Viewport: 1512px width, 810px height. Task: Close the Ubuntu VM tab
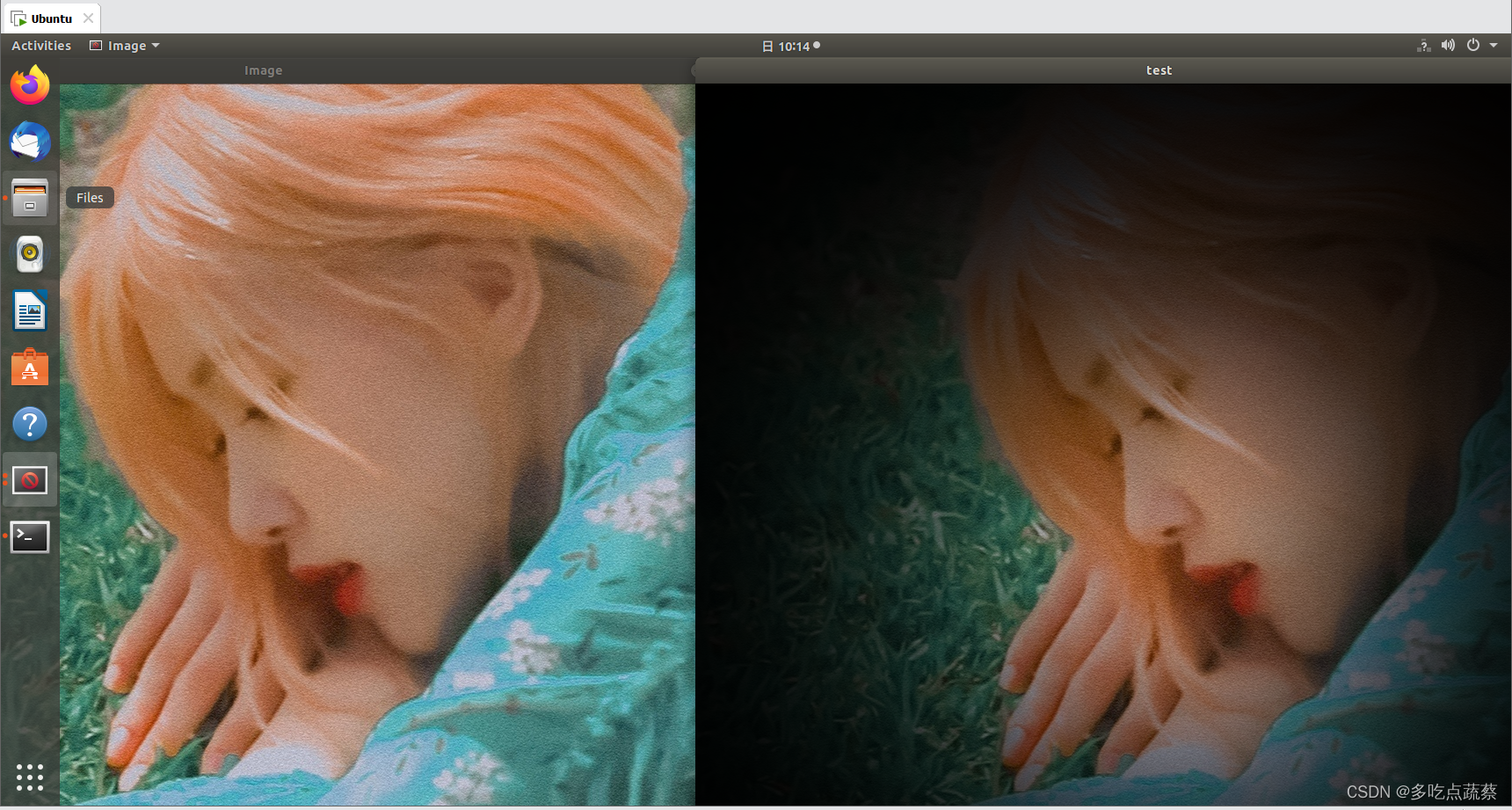tap(88, 18)
